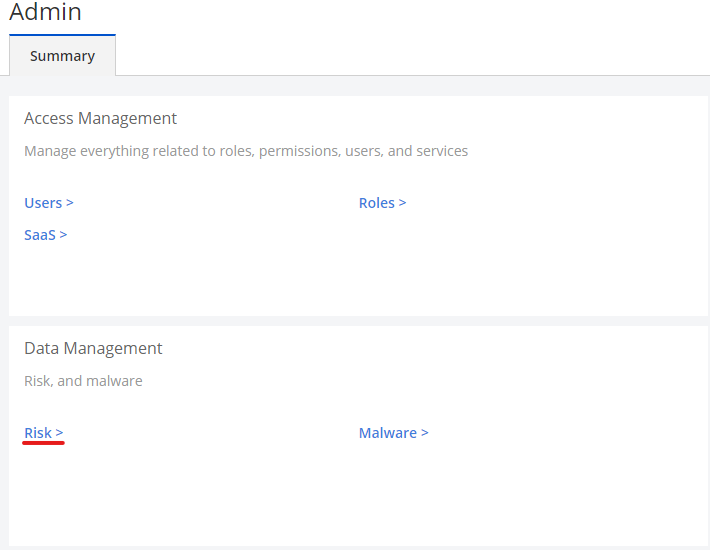Navigate to the Risk section
This screenshot has width=710, height=550.
pyautogui.click(x=38, y=433)
